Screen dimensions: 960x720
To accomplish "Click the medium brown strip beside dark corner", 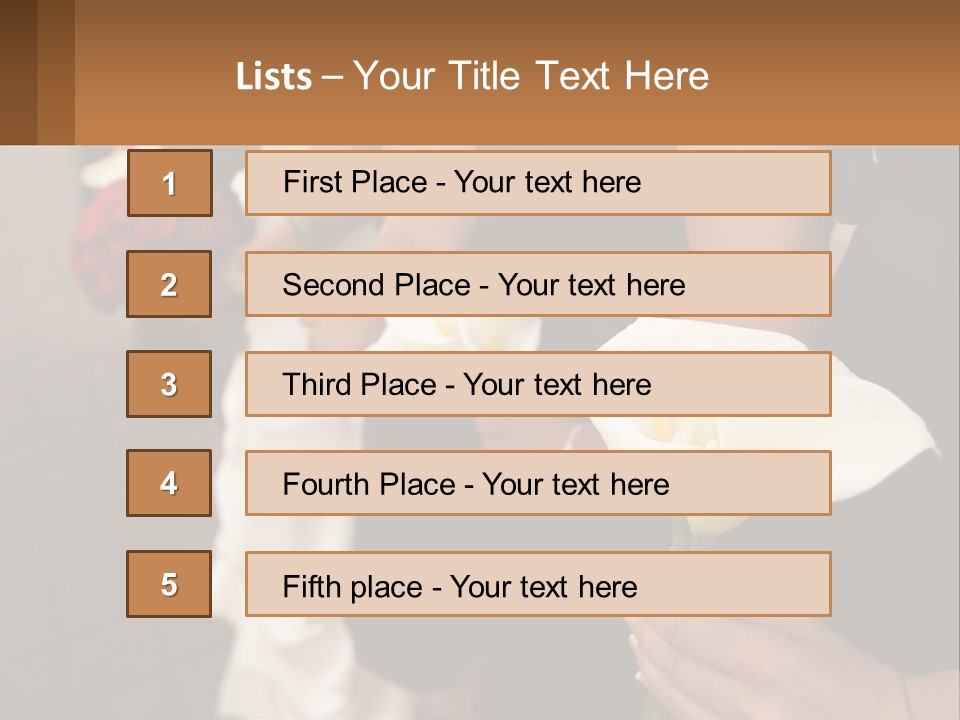I will (56, 72).
